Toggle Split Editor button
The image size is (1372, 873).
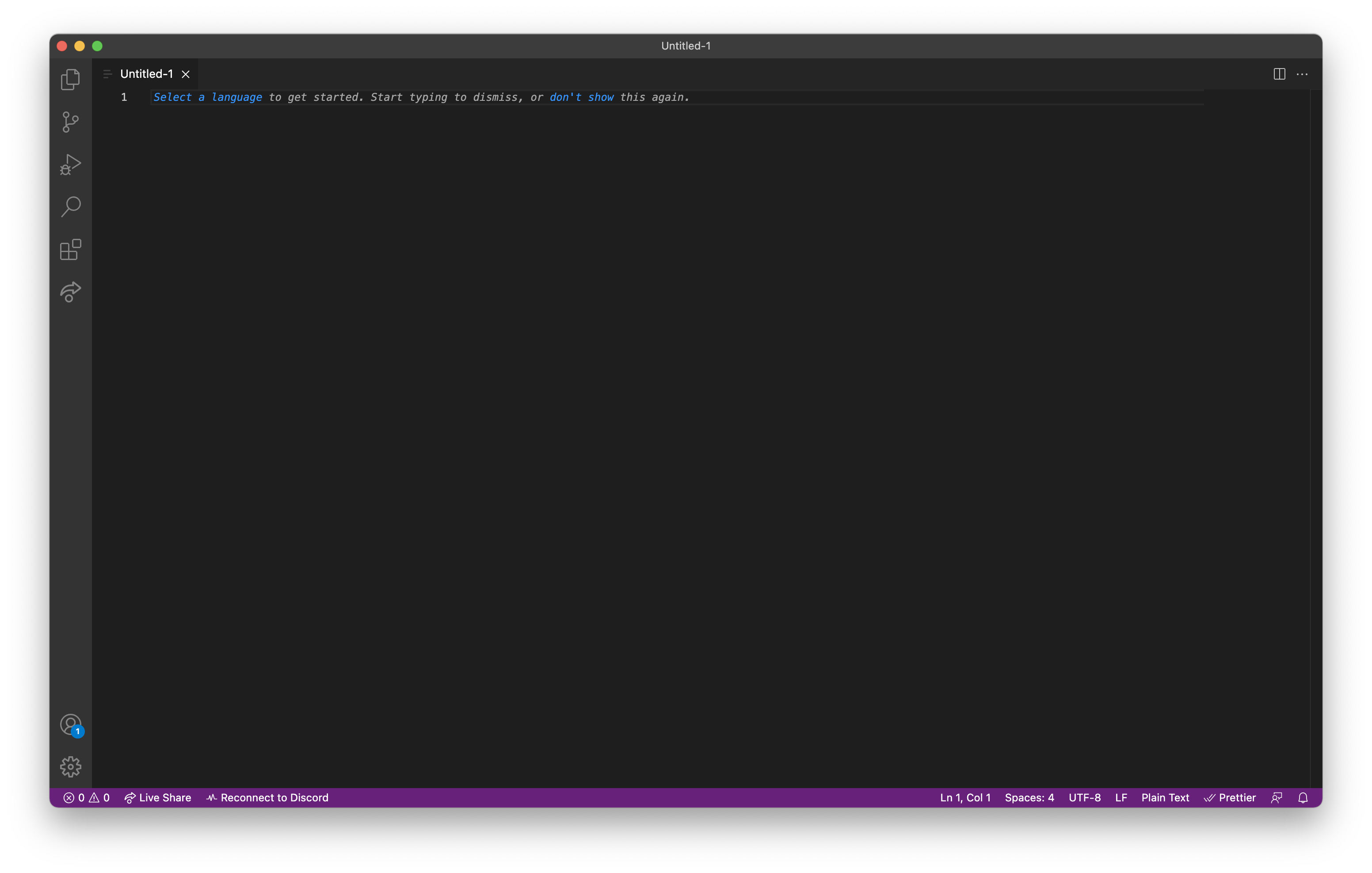tap(1279, 73)
